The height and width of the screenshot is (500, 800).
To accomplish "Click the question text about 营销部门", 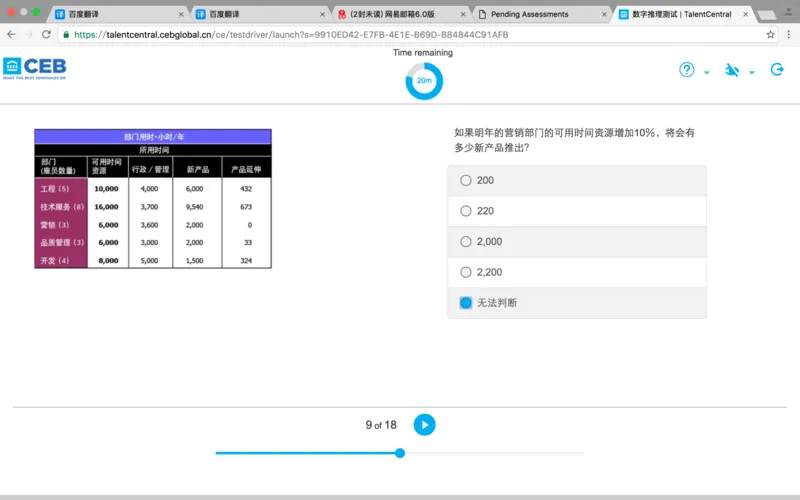I will tap(574, 140).
